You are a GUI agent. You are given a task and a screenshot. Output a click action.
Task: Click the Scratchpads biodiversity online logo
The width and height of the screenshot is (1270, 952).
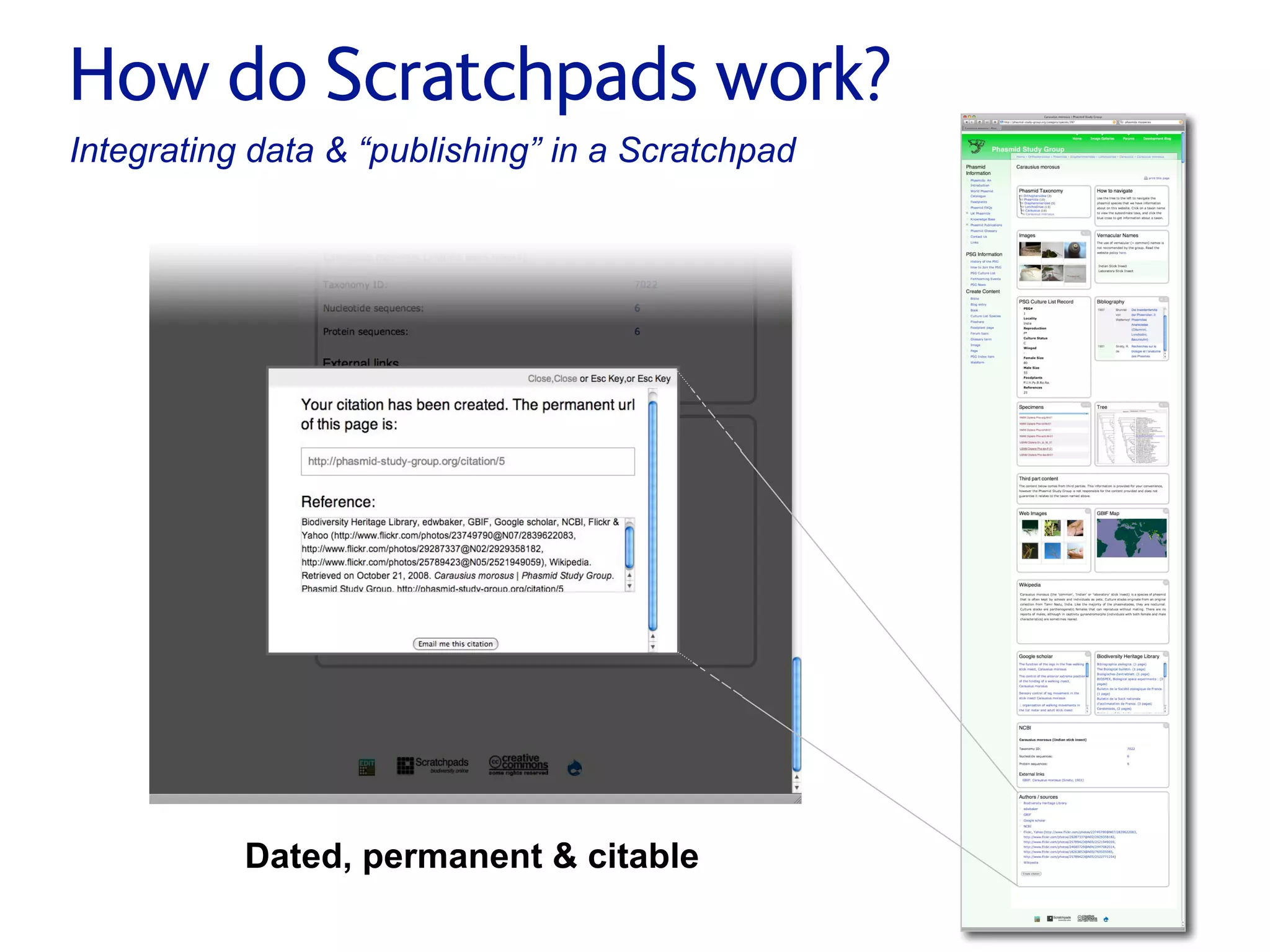point(433,765)
